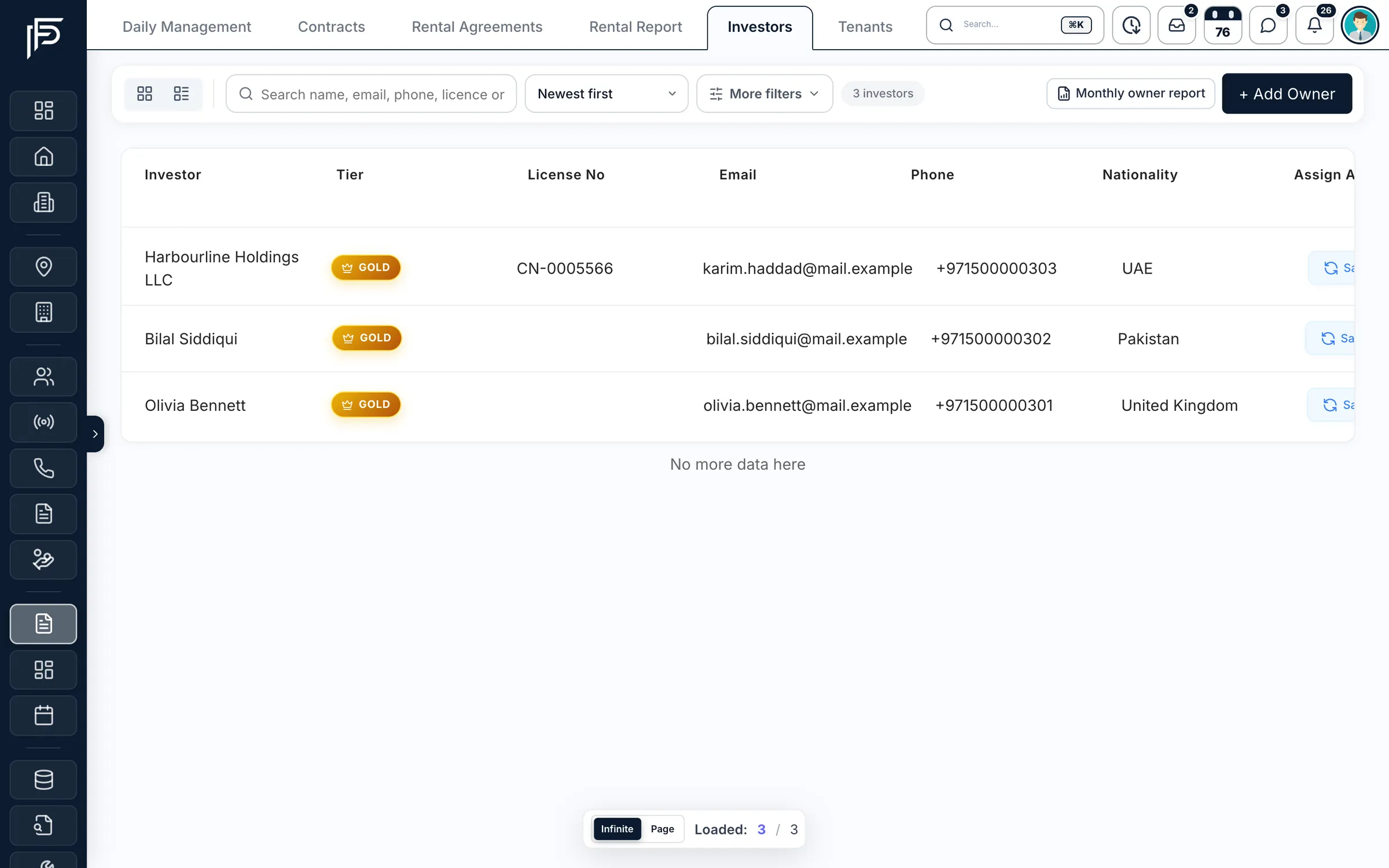This screenshot has width=1389, height=868.
Task: Click the sync icon in Olivia Bennett row
Action: (1330, 405)
